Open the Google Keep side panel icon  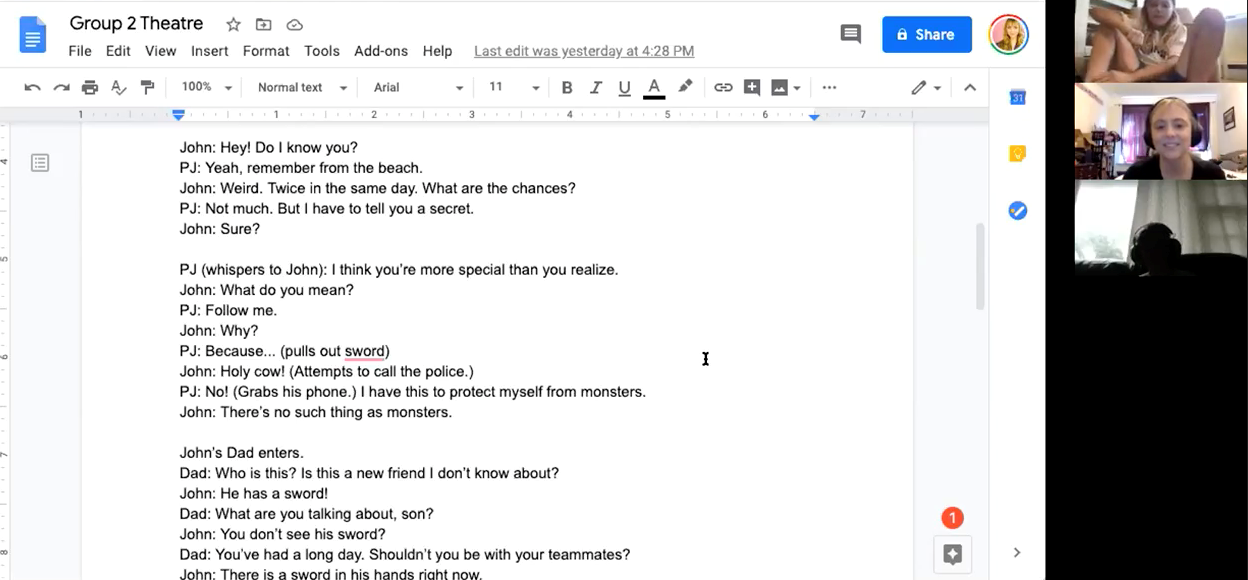click(1017, 154)
